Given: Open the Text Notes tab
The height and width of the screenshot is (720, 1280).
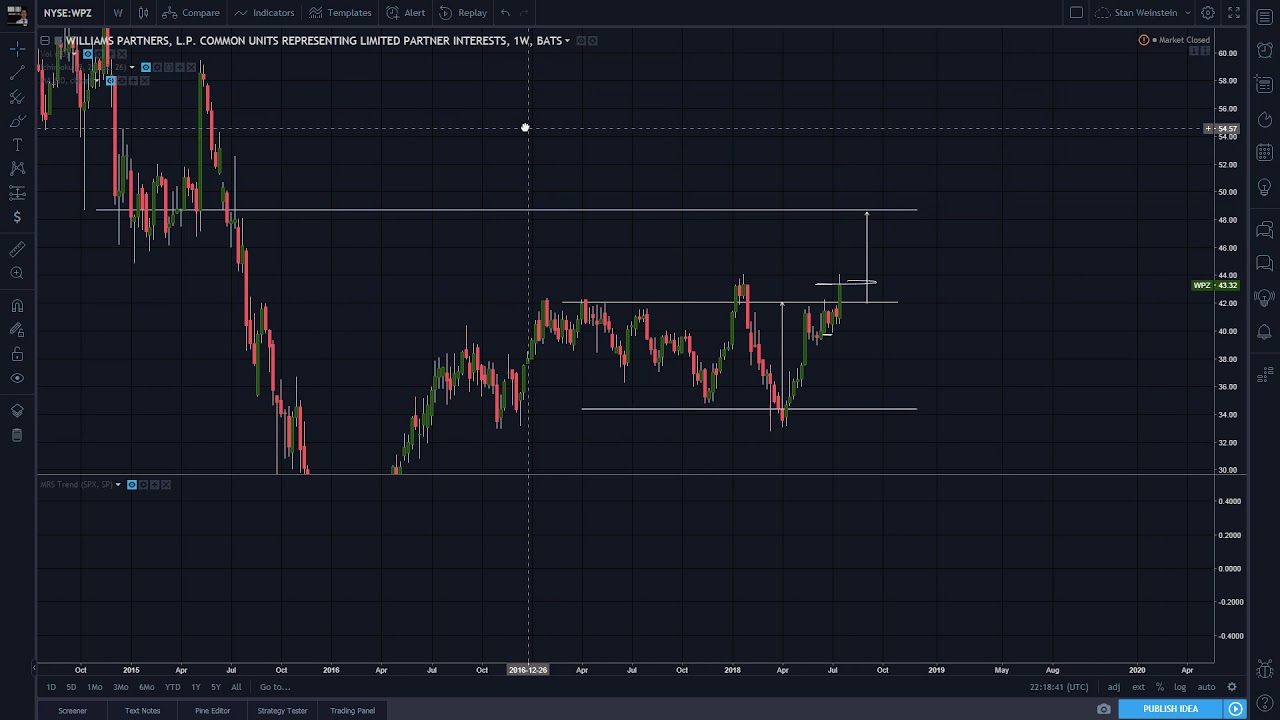Looking at the screenshot, I should tap(142, 711).
